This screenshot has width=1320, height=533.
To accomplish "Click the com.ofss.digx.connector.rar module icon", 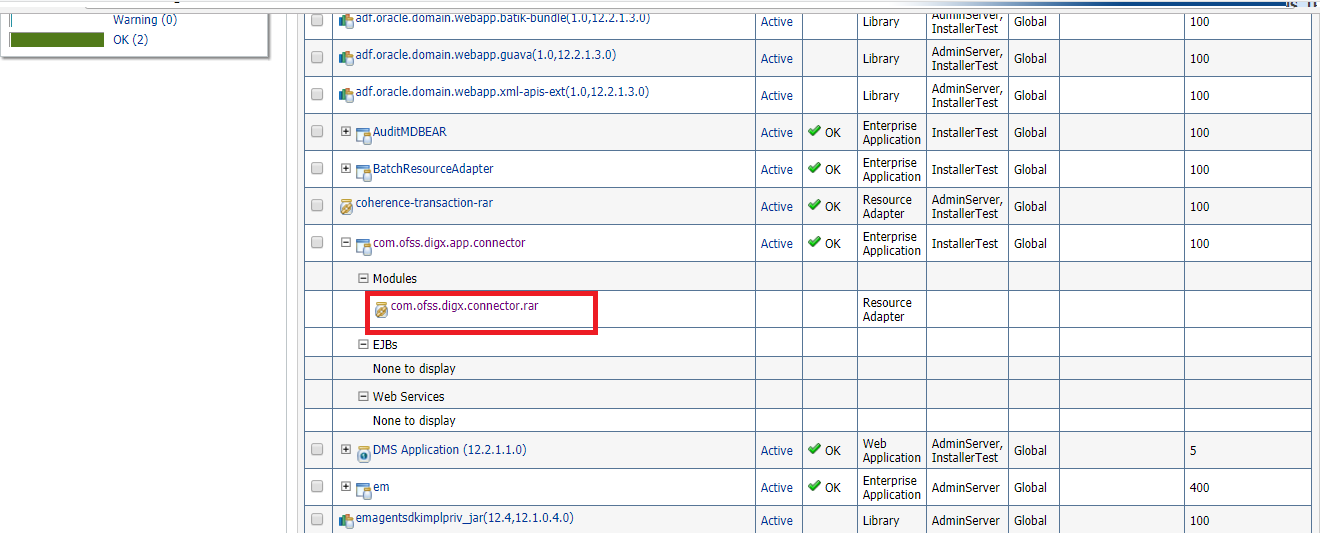I will tap(381, 310).
